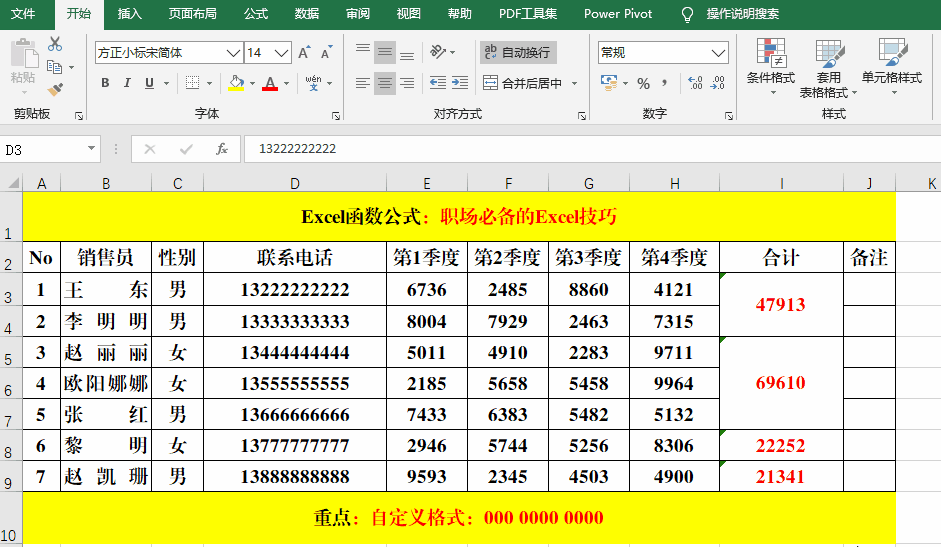Switch to the 插入 tab

(130, 13)
